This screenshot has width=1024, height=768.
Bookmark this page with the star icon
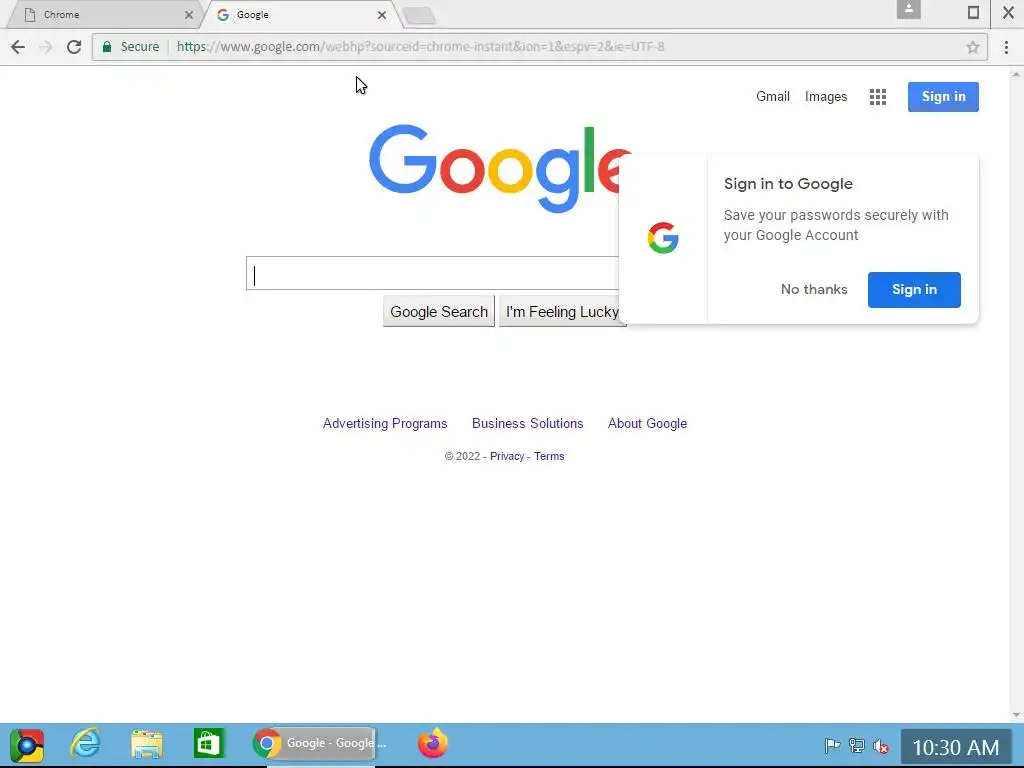pyautogui.click(x=972, y=47)
